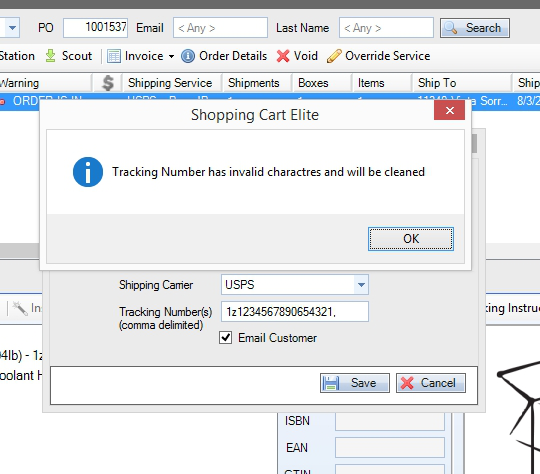Expand the Invoice dropdown arrow
Viewport: 540px width, 474px height.
(171, 56)
